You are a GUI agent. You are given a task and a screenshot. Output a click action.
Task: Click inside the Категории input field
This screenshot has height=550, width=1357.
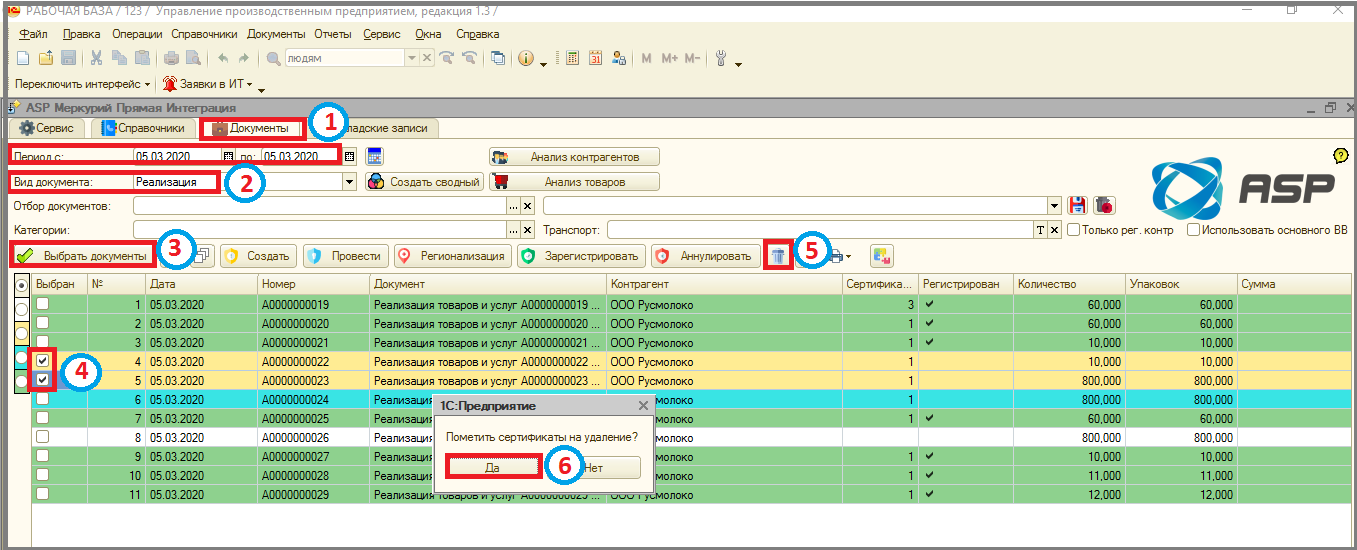[320, 229]
